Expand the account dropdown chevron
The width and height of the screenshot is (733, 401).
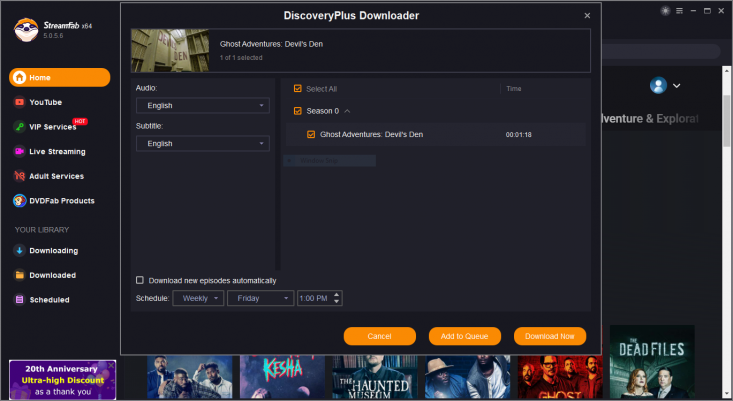coord(676,86)
